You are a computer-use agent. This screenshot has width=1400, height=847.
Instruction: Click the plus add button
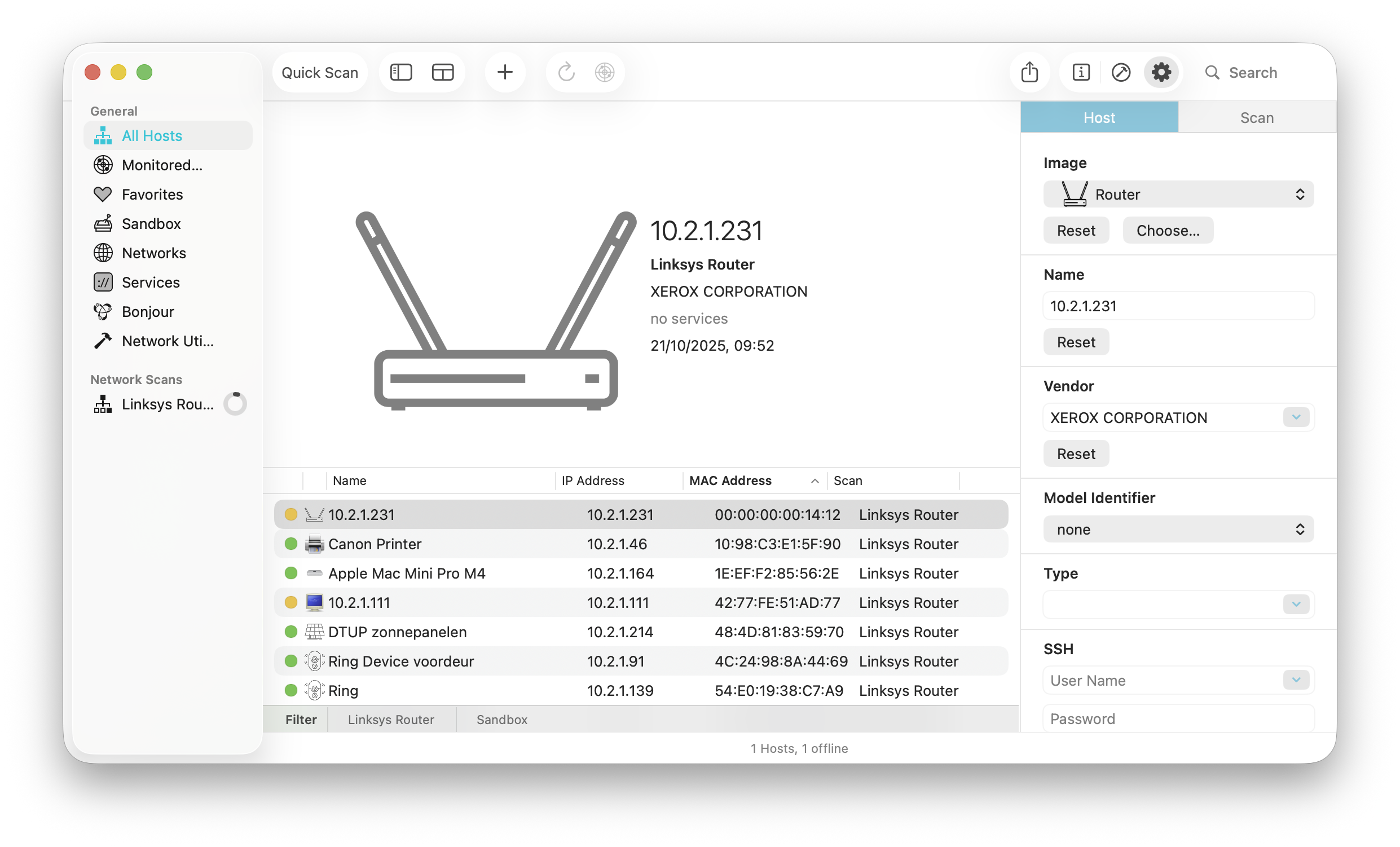(x=504, y=72)
